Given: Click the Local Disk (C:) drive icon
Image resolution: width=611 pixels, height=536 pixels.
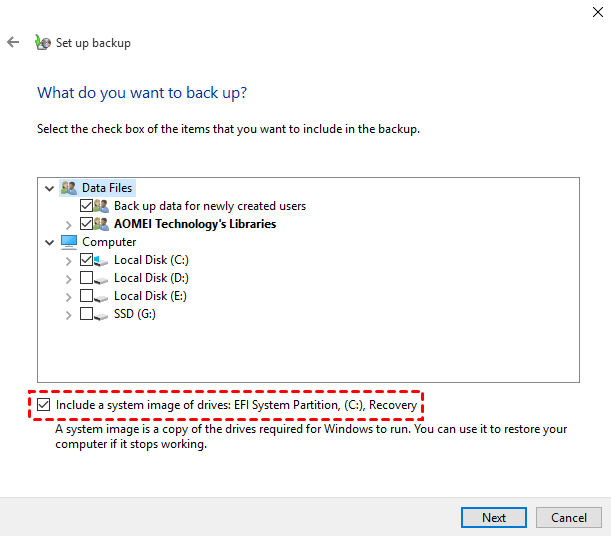Looking at the screenshot, I should point(102,260).
